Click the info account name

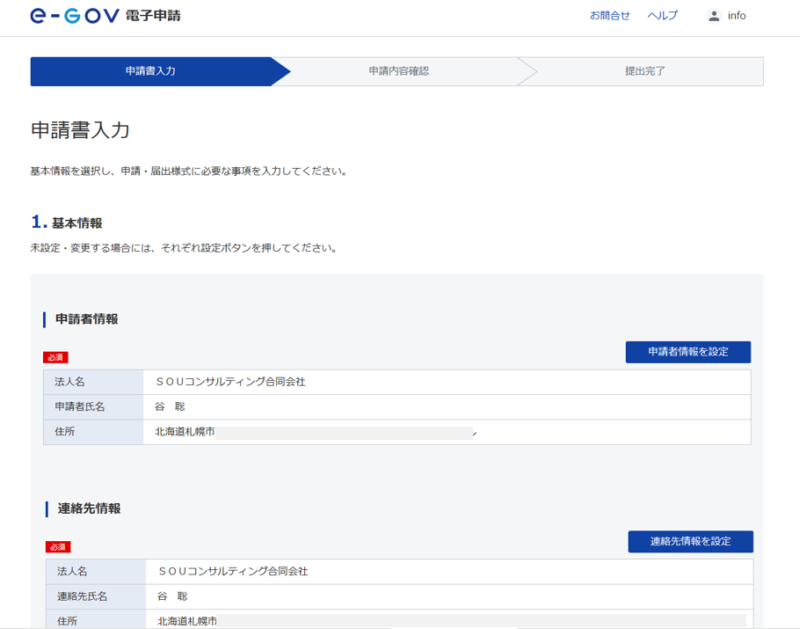click(737, 16)
